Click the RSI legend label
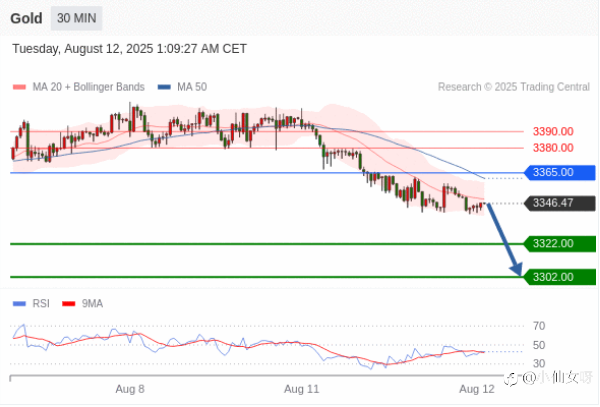Viewport: 600px width, 407px height. click(41, 304)
